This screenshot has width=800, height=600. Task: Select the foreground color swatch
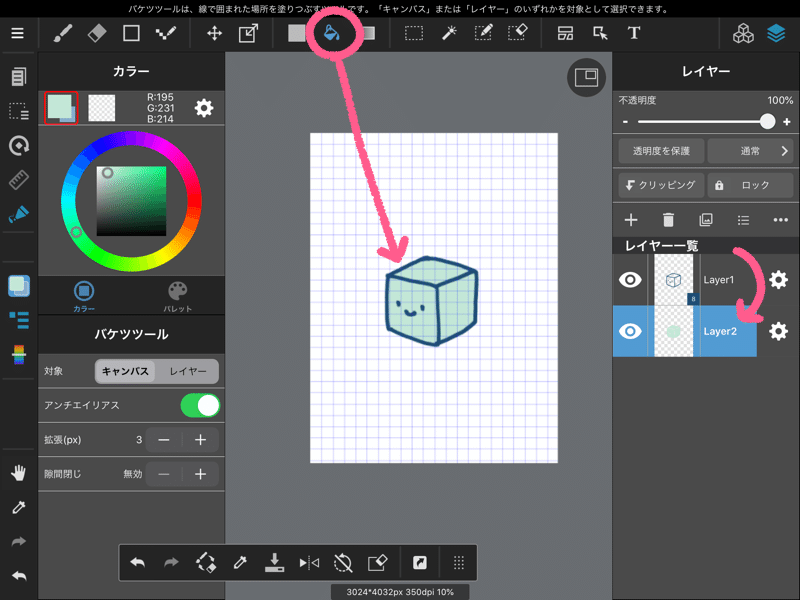59,106
